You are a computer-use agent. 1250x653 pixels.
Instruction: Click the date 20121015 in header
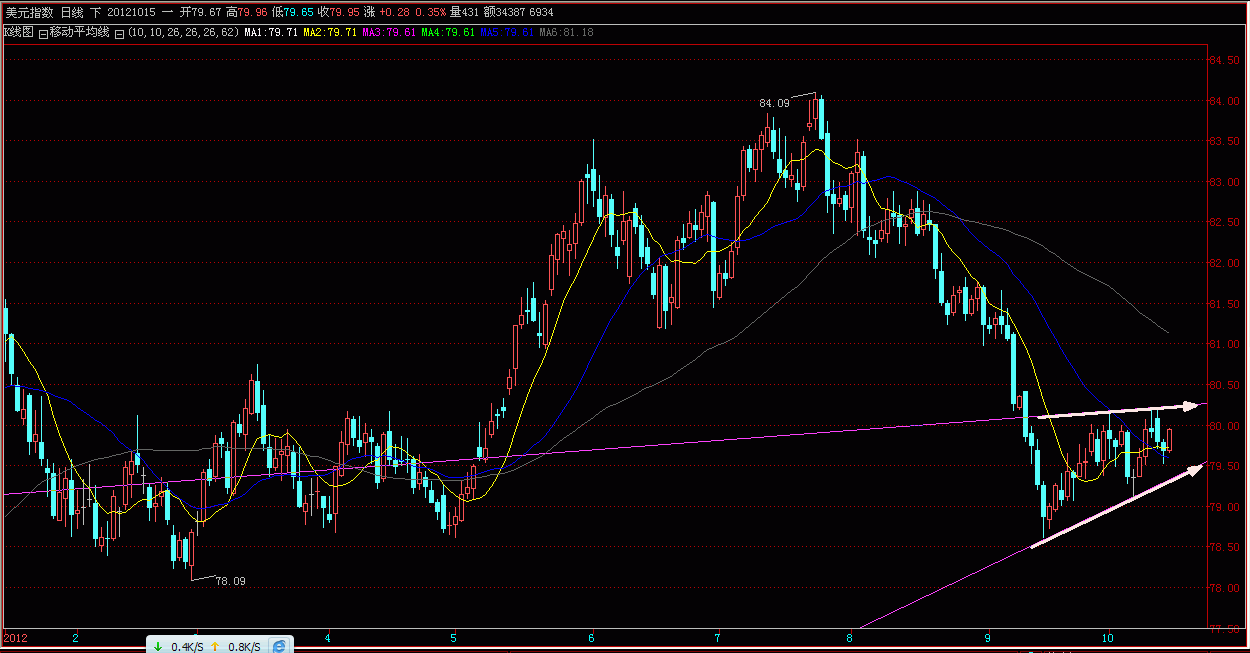click(131, 12)
